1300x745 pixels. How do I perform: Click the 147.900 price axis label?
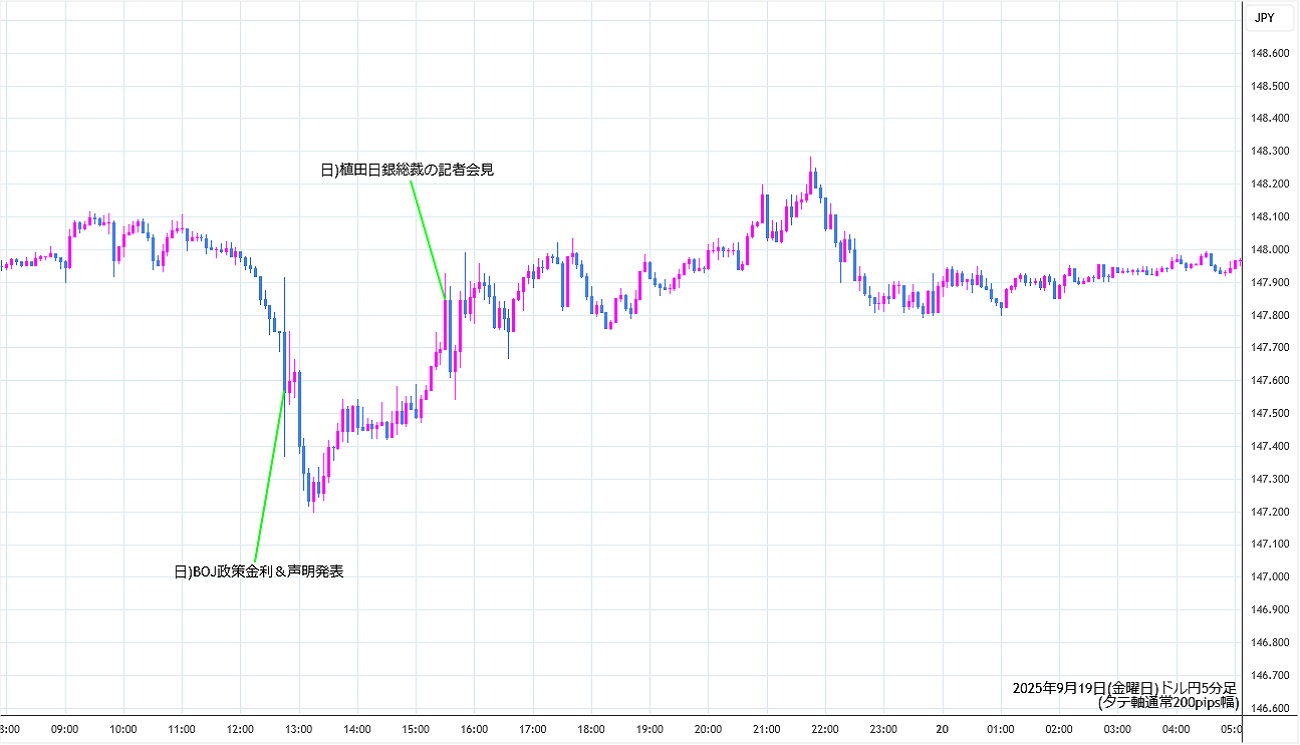pyautogui.click(x=1270, y=282)
